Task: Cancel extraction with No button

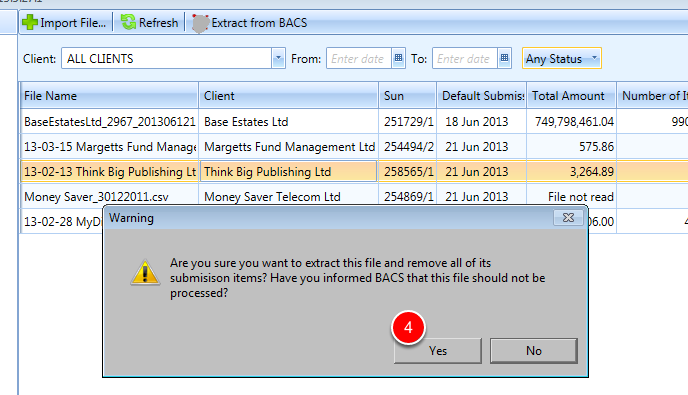Action: 534,351
